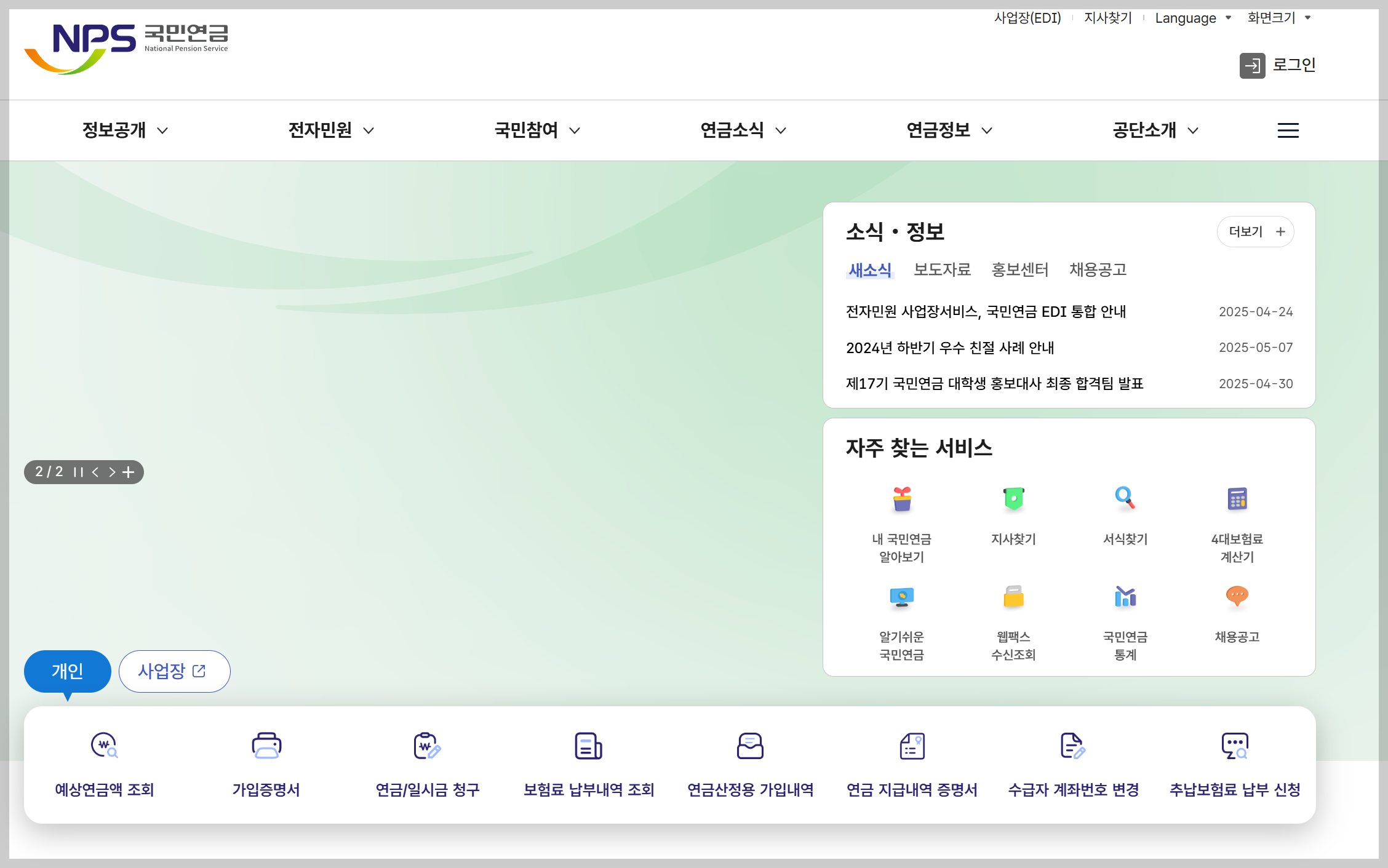Screen dimensions: 1388x868
Task: Click the 예상연금액 조회 icon
Action: click(x=104, y=746)
